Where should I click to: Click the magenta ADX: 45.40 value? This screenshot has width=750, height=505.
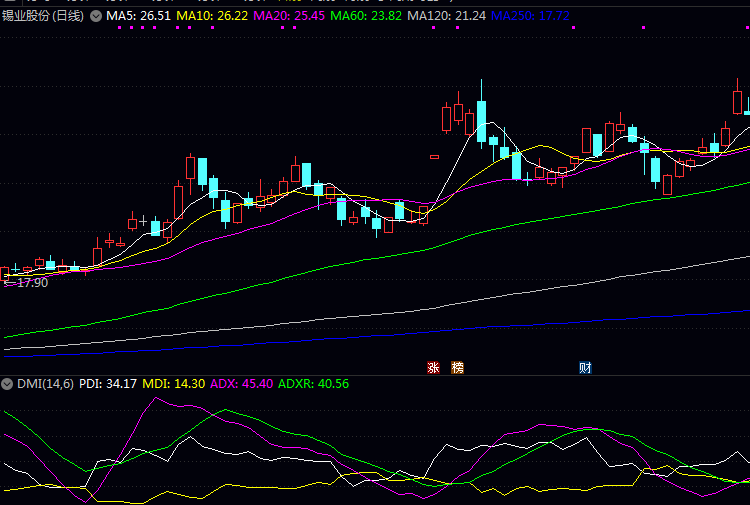click(x=242, y=384)
